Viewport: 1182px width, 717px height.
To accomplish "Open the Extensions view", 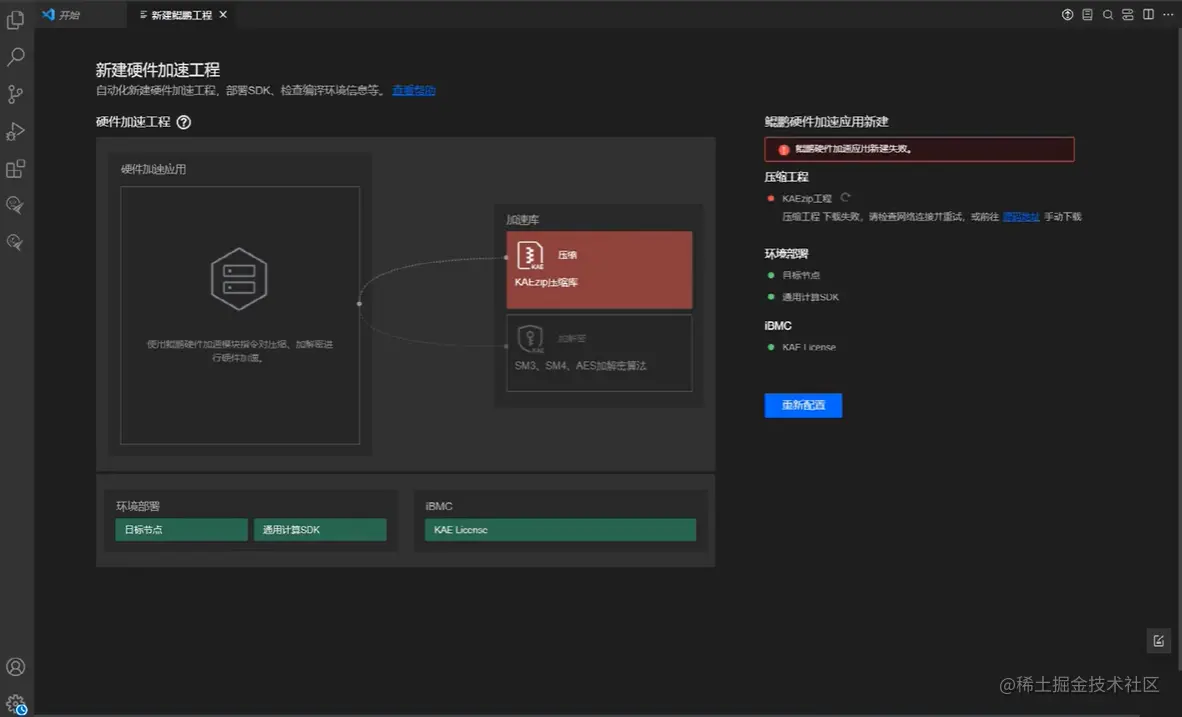I will [x=15, y=168].
